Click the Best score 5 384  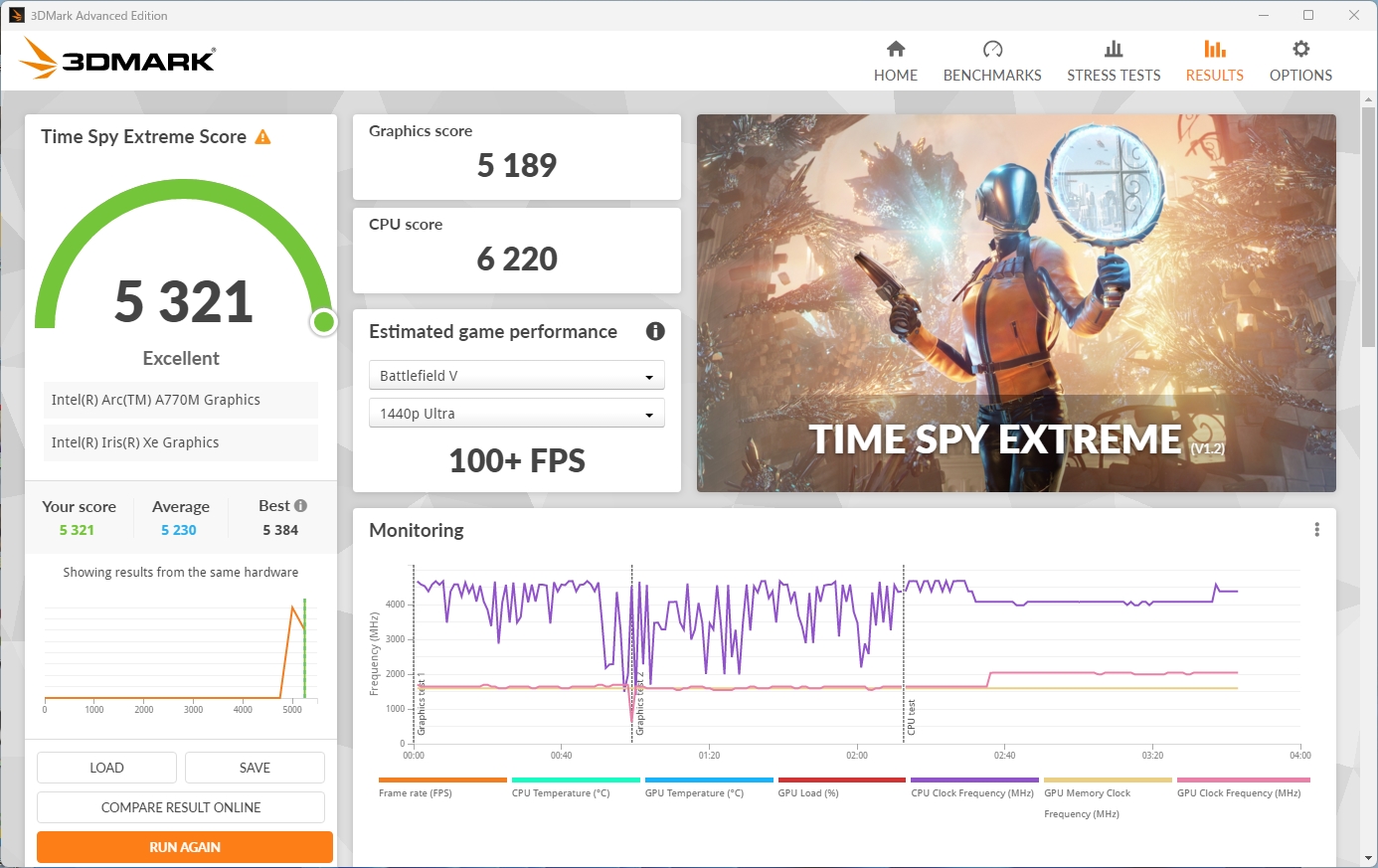click(280, 530)
